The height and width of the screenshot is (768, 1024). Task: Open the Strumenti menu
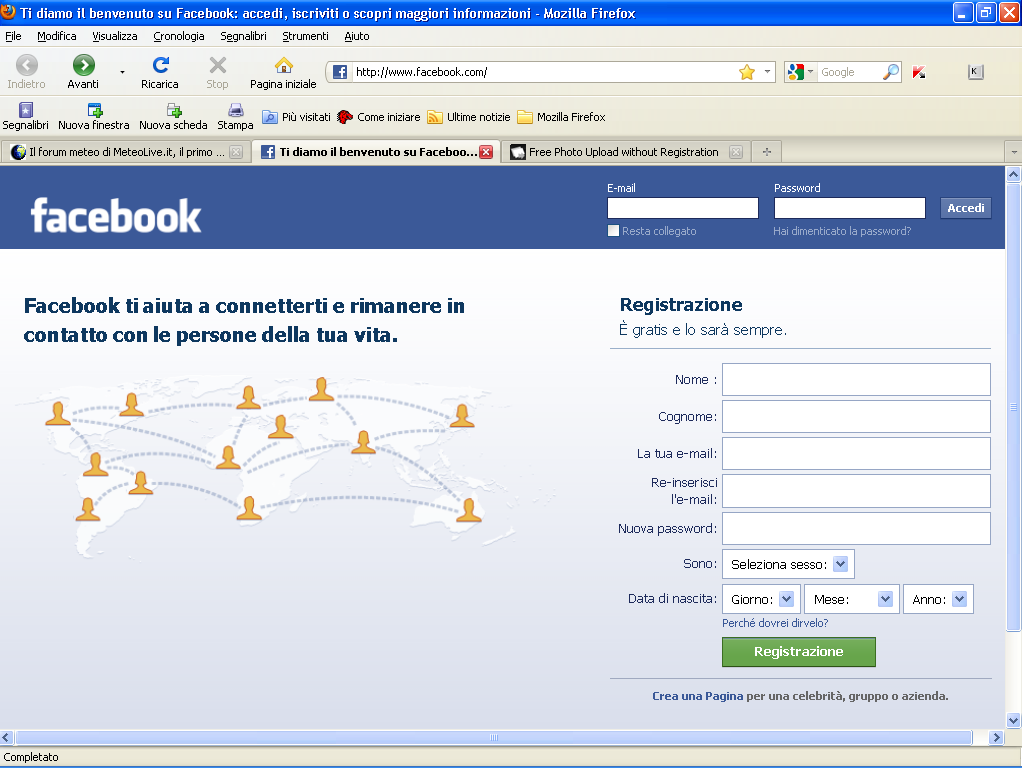[305, 35]
